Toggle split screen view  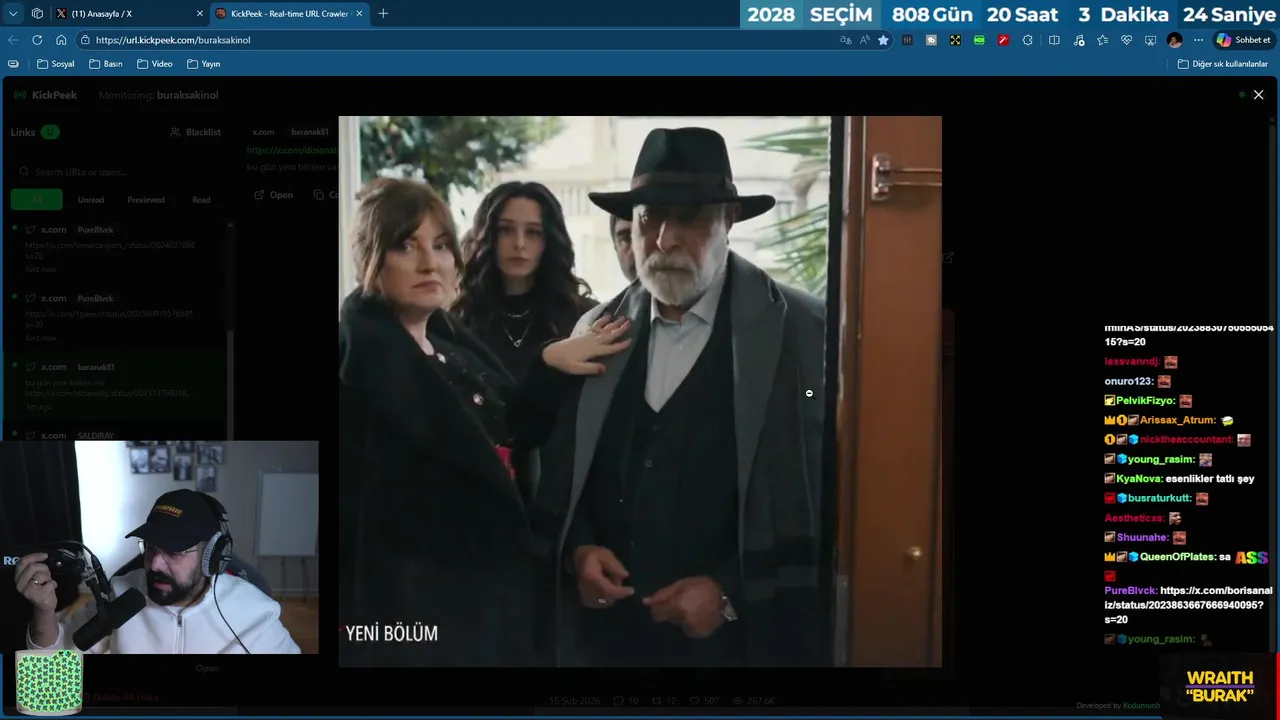(1054, 40)
